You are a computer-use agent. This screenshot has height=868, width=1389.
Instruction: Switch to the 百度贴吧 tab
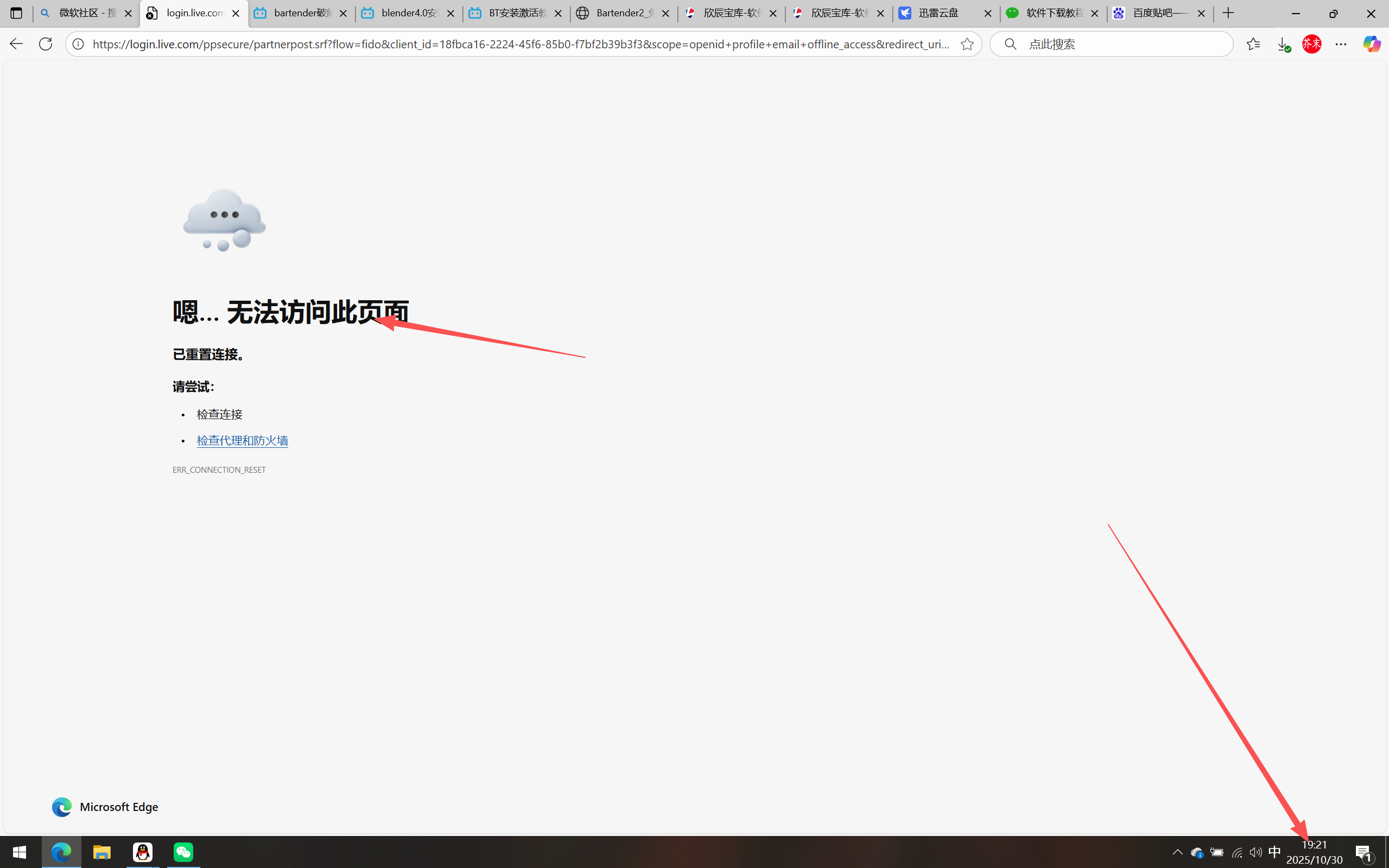tap(1159, 13)
